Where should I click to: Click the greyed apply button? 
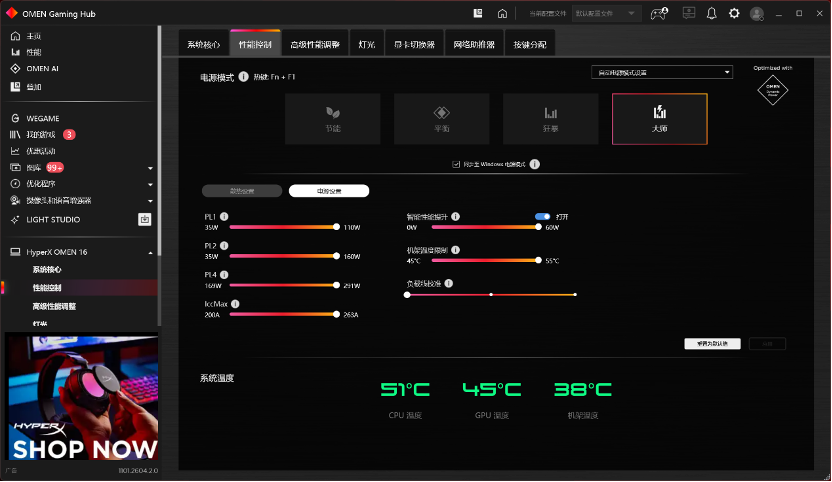pos(767,343)
